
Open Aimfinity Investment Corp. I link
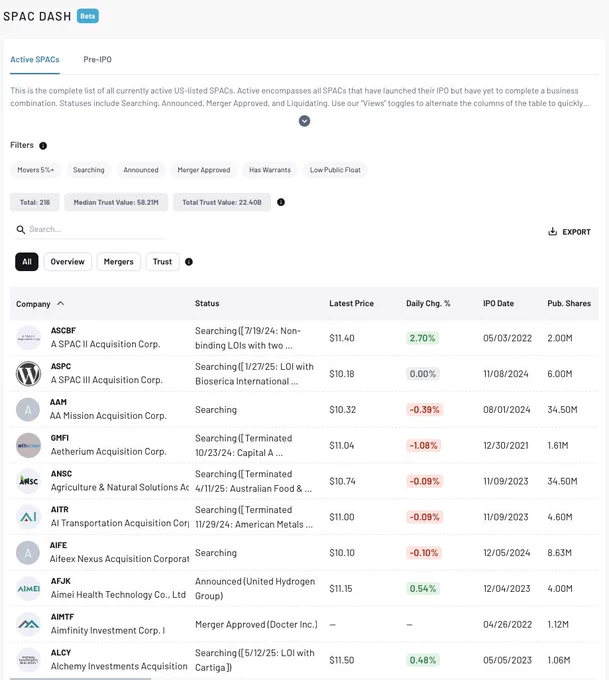click(x=108, y=631)
